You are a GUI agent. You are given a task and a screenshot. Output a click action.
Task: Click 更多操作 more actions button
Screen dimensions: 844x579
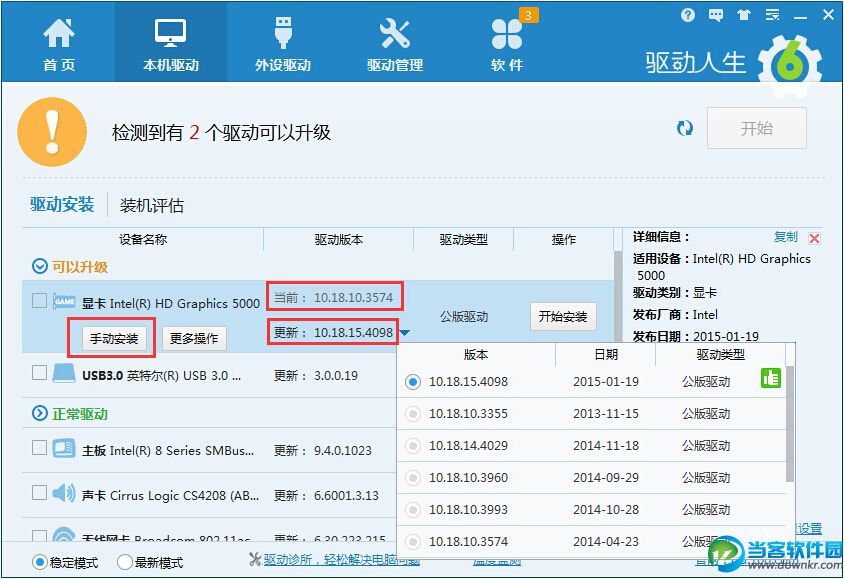pos(194,338)
